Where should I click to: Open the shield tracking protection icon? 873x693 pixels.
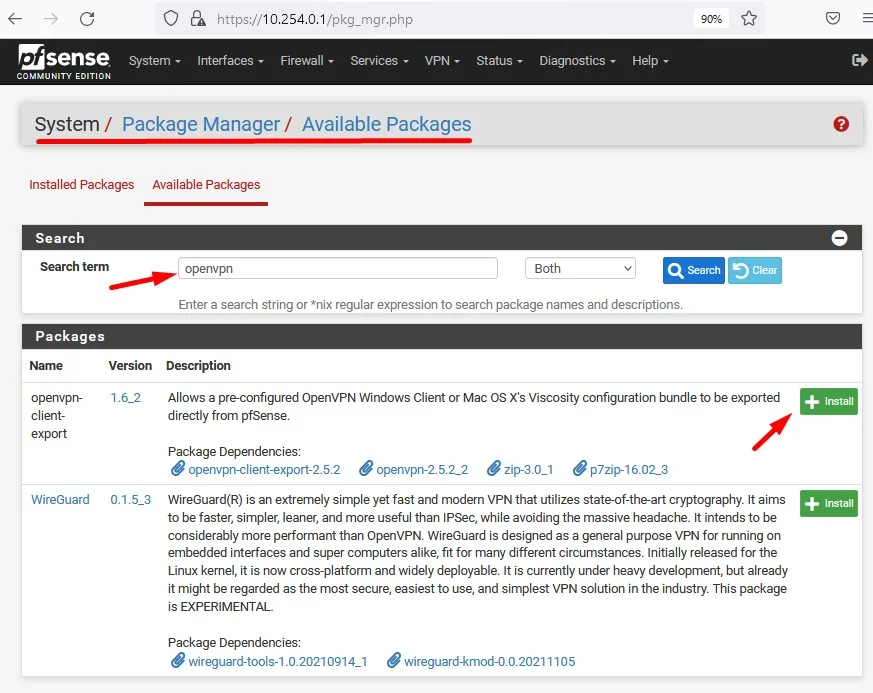[x=171, y=19]
